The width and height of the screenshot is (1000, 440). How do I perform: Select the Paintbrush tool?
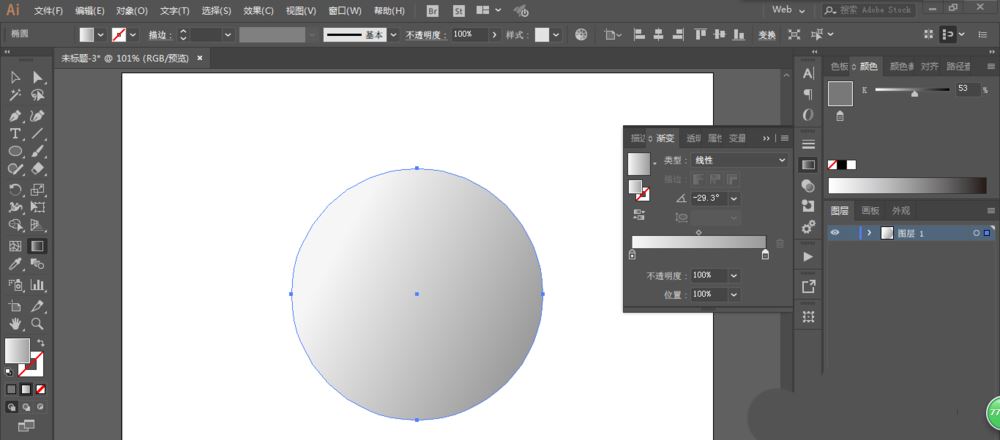click(x=38, y=151)
